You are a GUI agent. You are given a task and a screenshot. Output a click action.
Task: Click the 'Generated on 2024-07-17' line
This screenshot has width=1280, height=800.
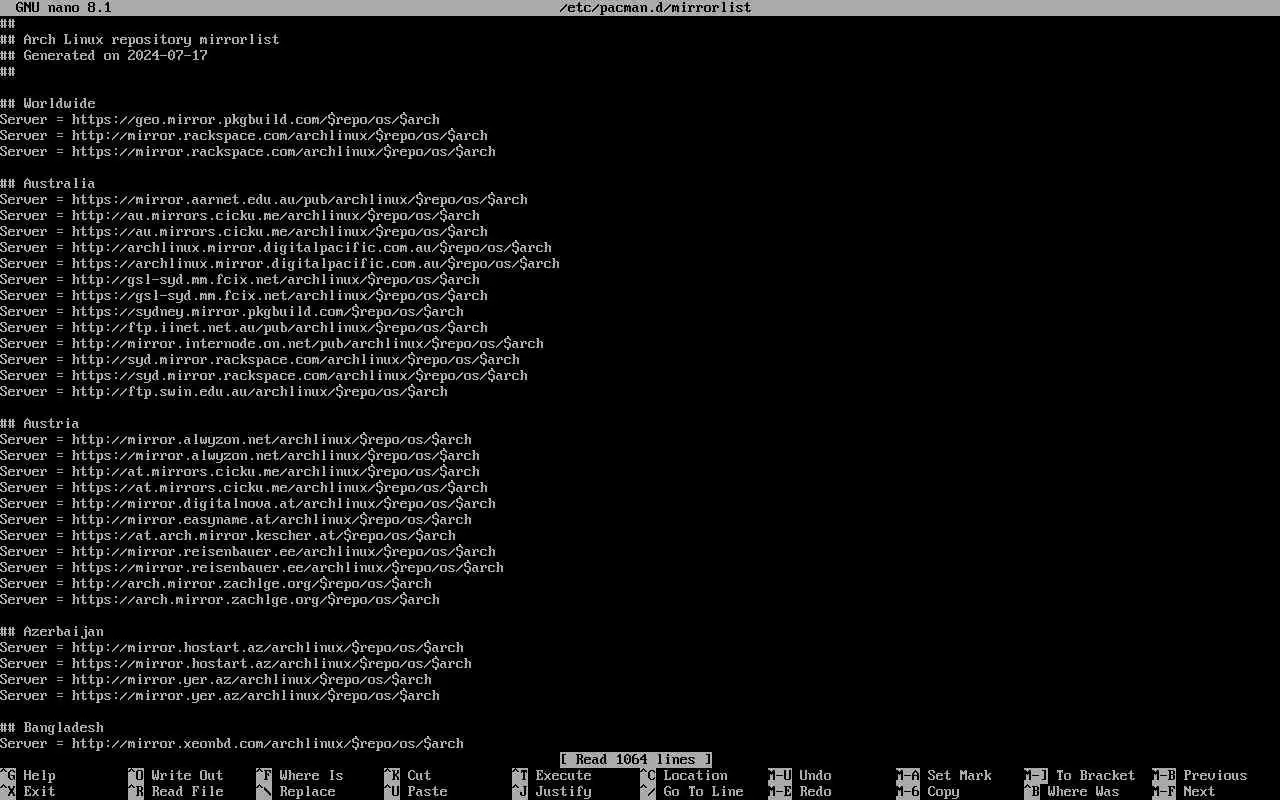(x=104, y=55)
